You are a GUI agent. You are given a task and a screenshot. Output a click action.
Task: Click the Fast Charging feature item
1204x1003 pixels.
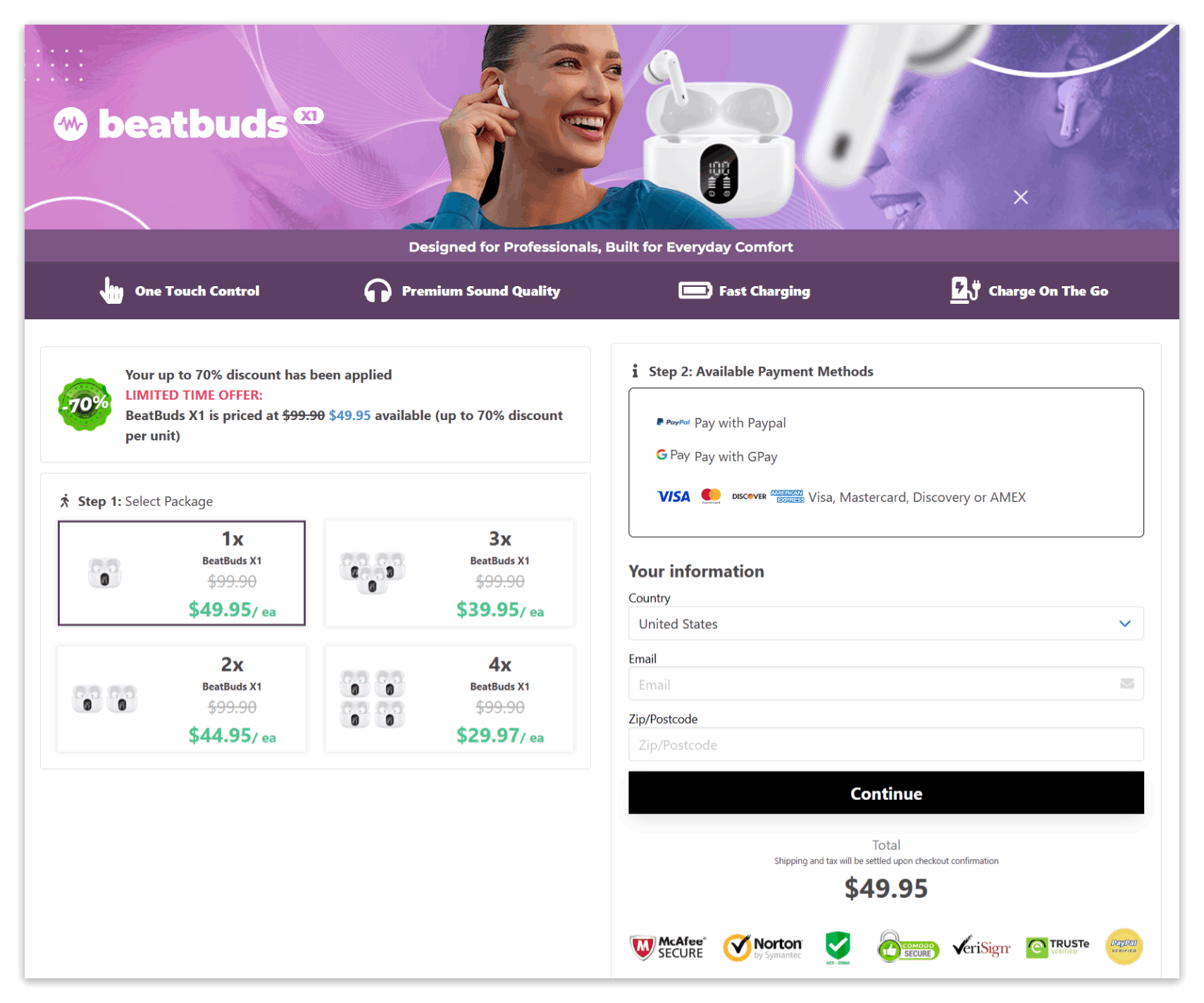coord(744,290)
